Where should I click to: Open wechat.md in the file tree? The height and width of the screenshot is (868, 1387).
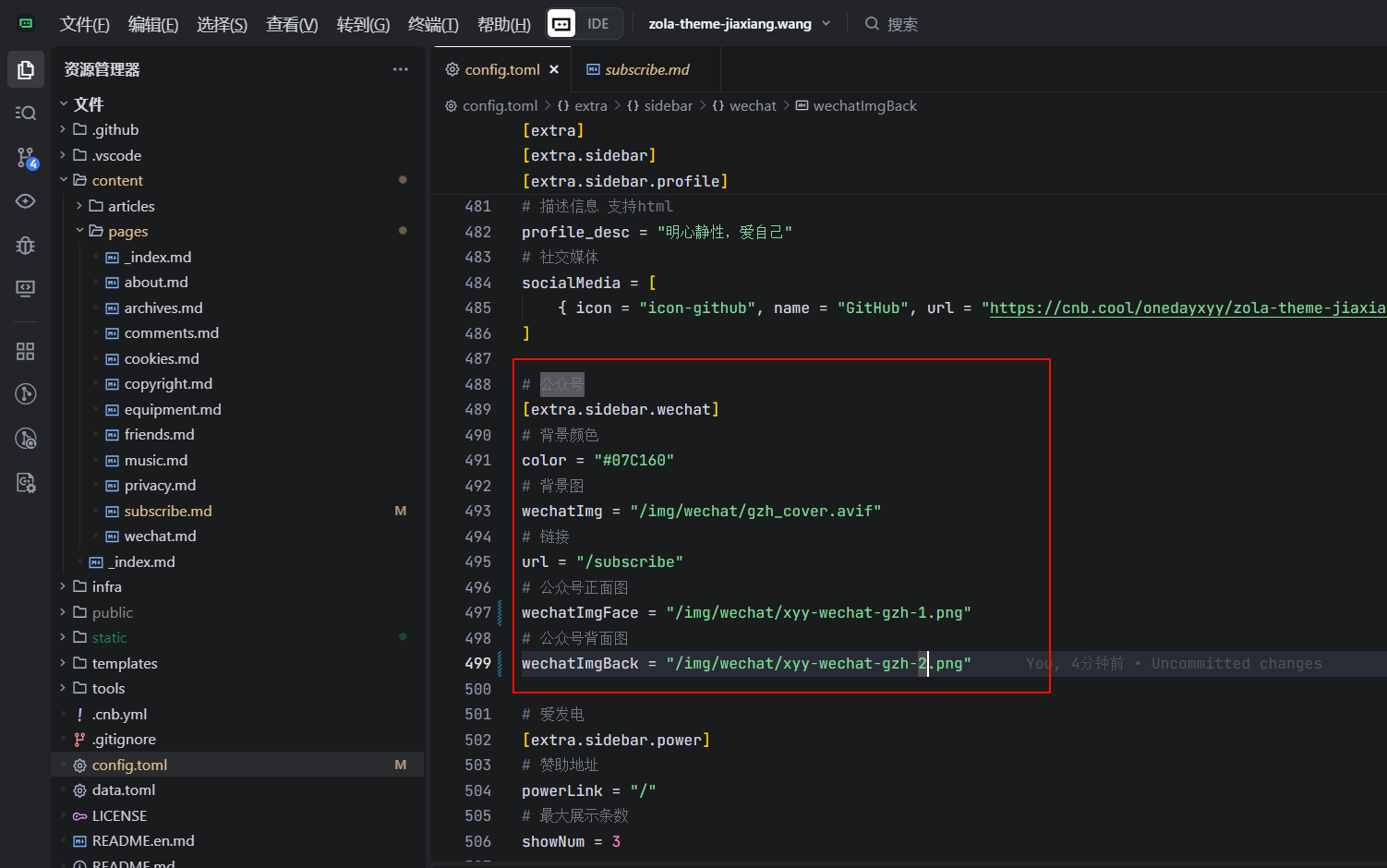pyautogui.click(x=161, y=536)
